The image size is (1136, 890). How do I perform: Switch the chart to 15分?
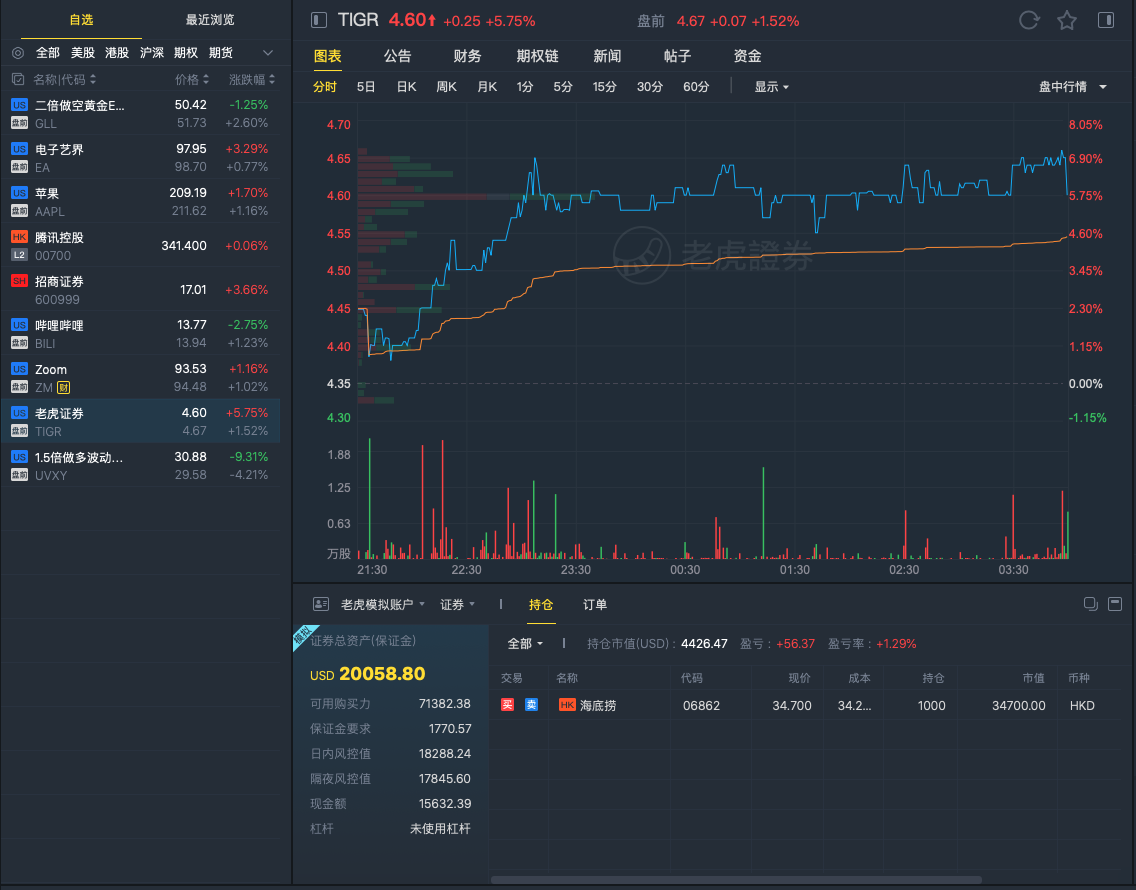[x=604, y=87]
